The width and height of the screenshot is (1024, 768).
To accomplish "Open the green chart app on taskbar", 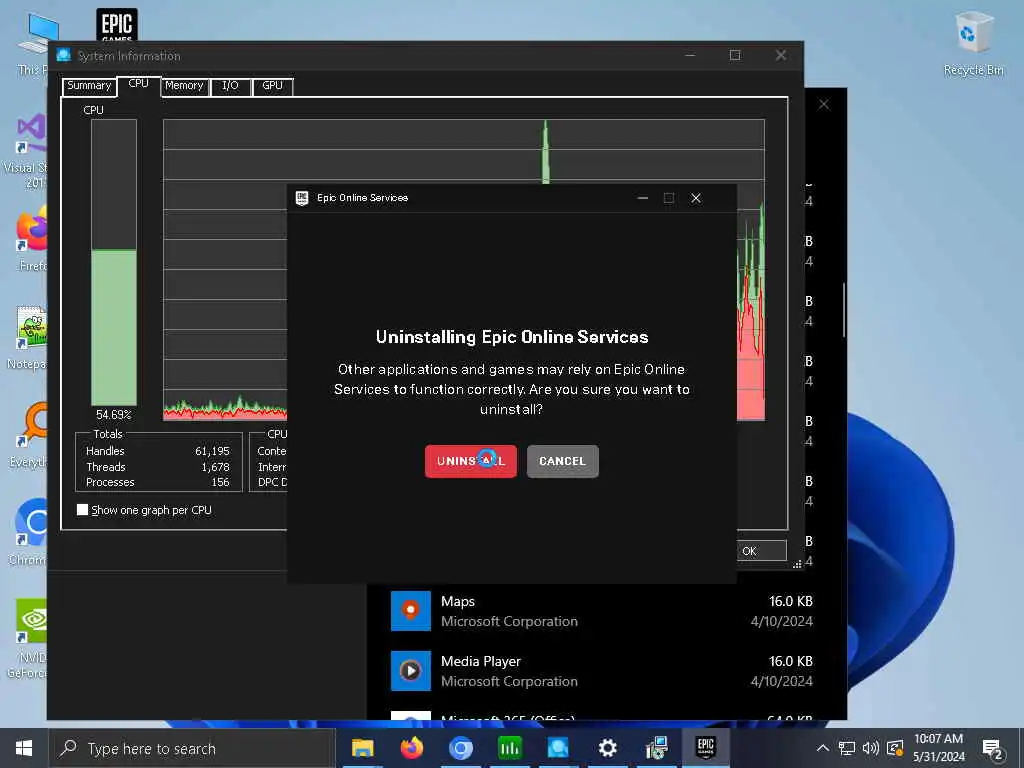I will (x=509, y=748).
